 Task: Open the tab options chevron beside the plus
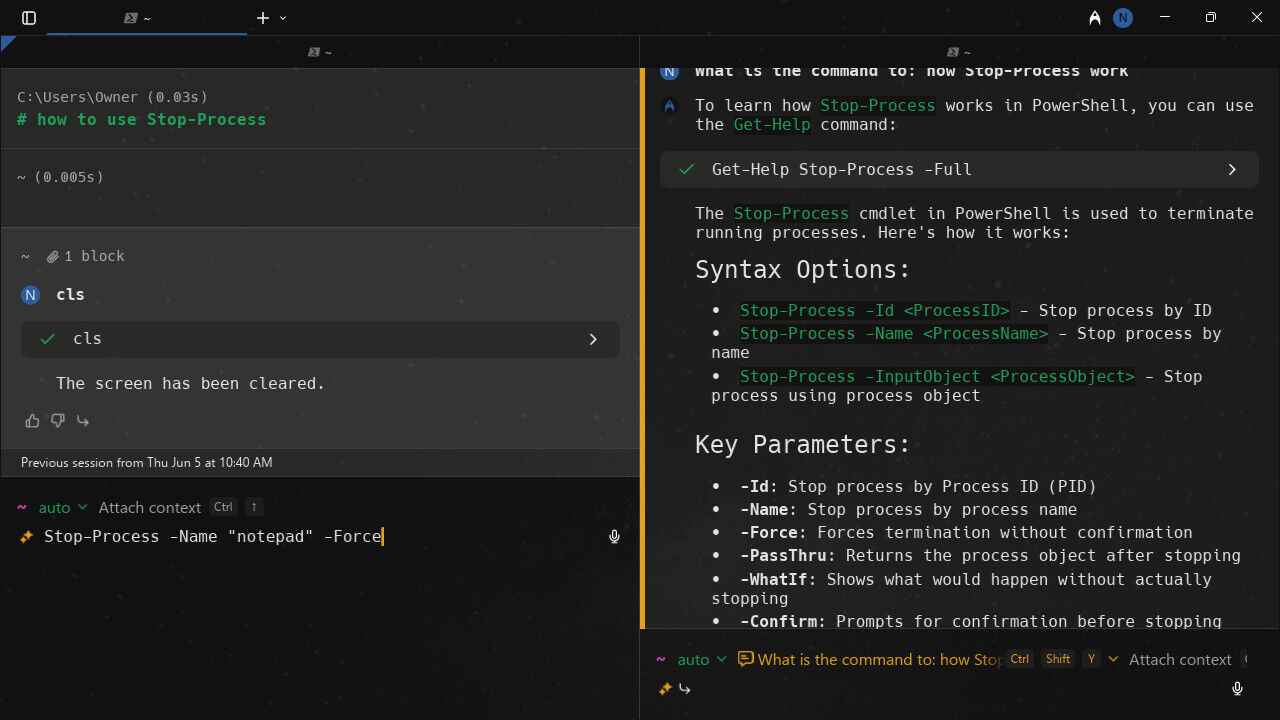(x=283, y=18)
